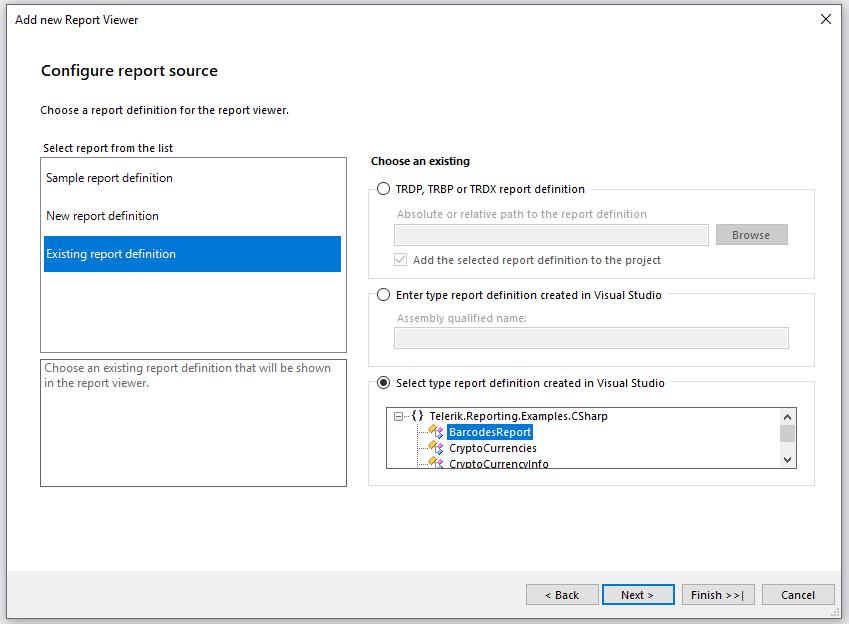Image resolution: width=849 pixels, height=624 pixels.
Task: Click the Assembly qualified name field
Action: (x=591, y=338)
